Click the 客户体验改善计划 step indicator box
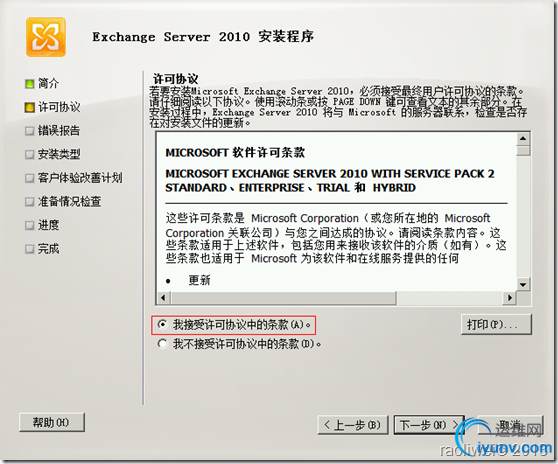 [x=30, y=178]
